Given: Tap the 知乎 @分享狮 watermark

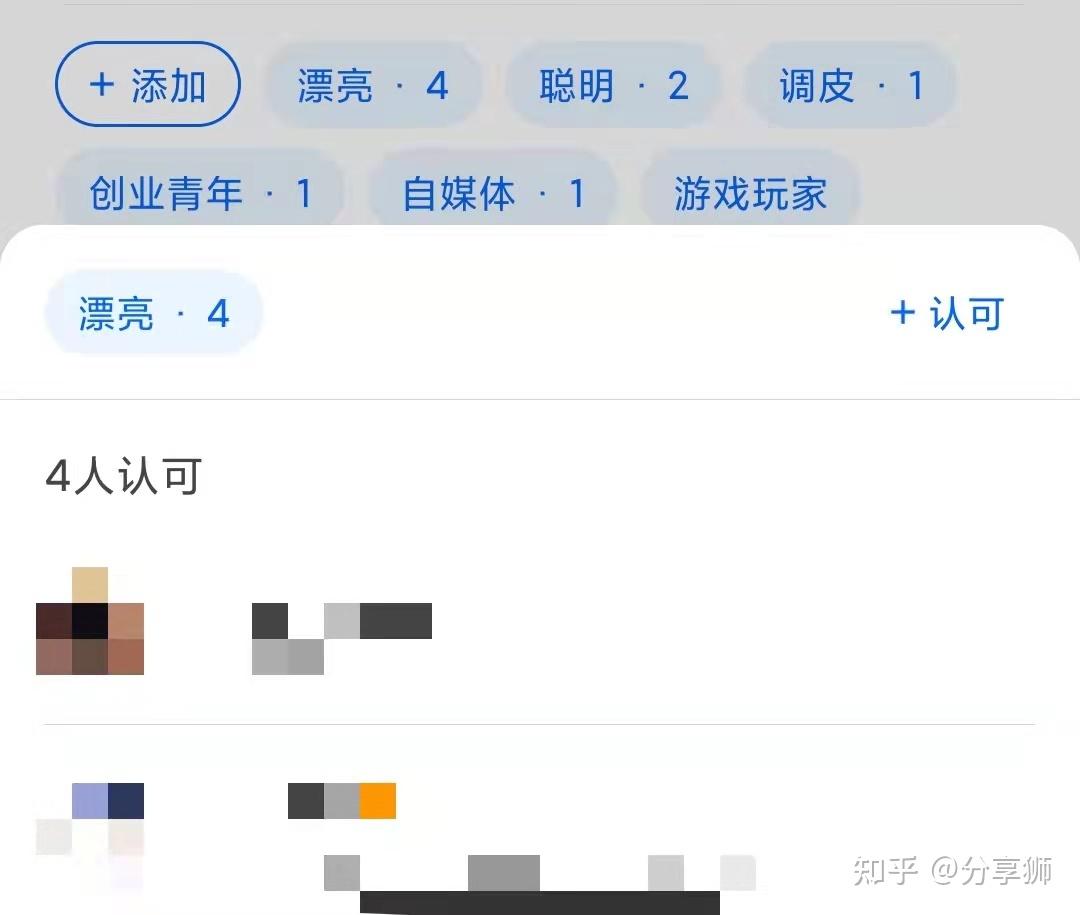Looking at the screenshot, I should coord(953,871).
